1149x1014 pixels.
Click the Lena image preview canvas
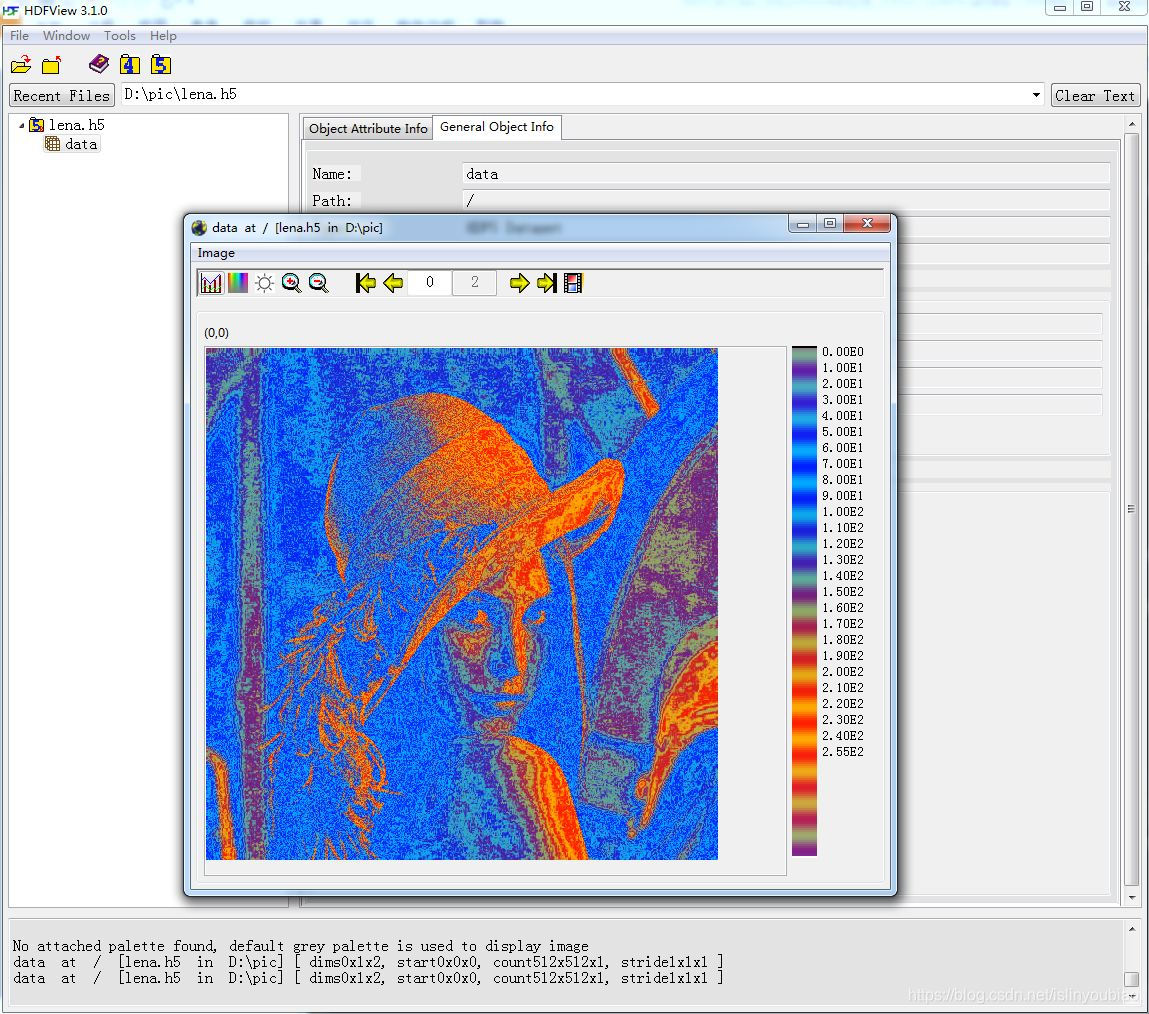pyautogui.click(x=462, y=604)
